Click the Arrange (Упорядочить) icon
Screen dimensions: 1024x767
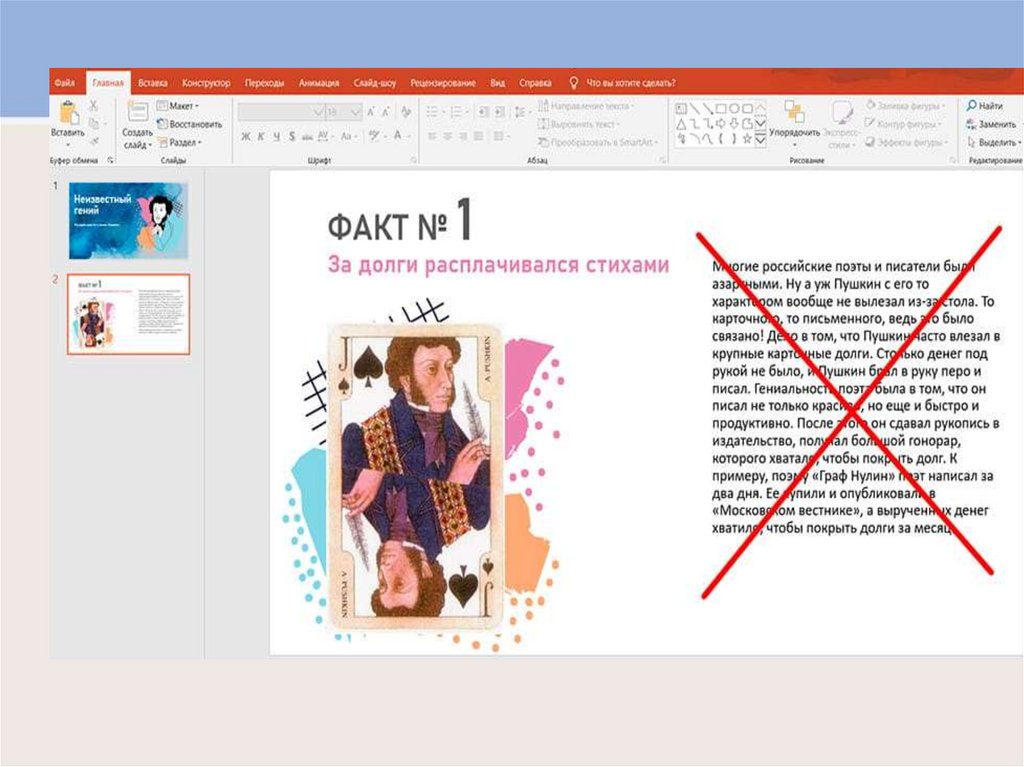[x=795, y=112]
